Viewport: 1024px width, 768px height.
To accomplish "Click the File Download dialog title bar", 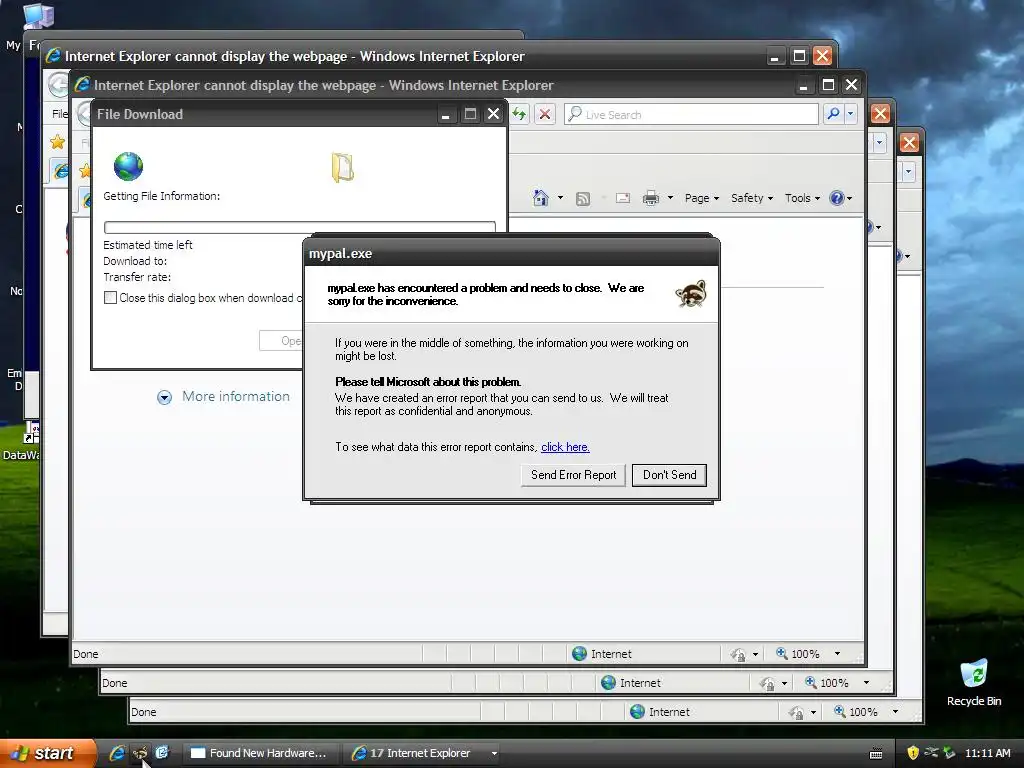I will point(299,114).
